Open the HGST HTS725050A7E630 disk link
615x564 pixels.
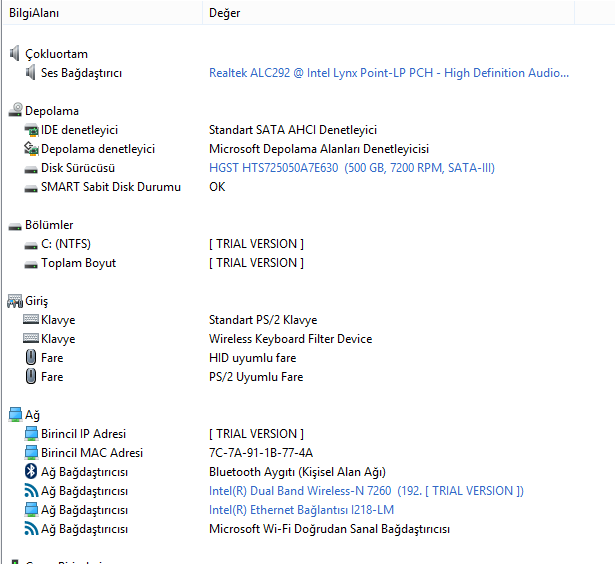(x=351, y=168)
